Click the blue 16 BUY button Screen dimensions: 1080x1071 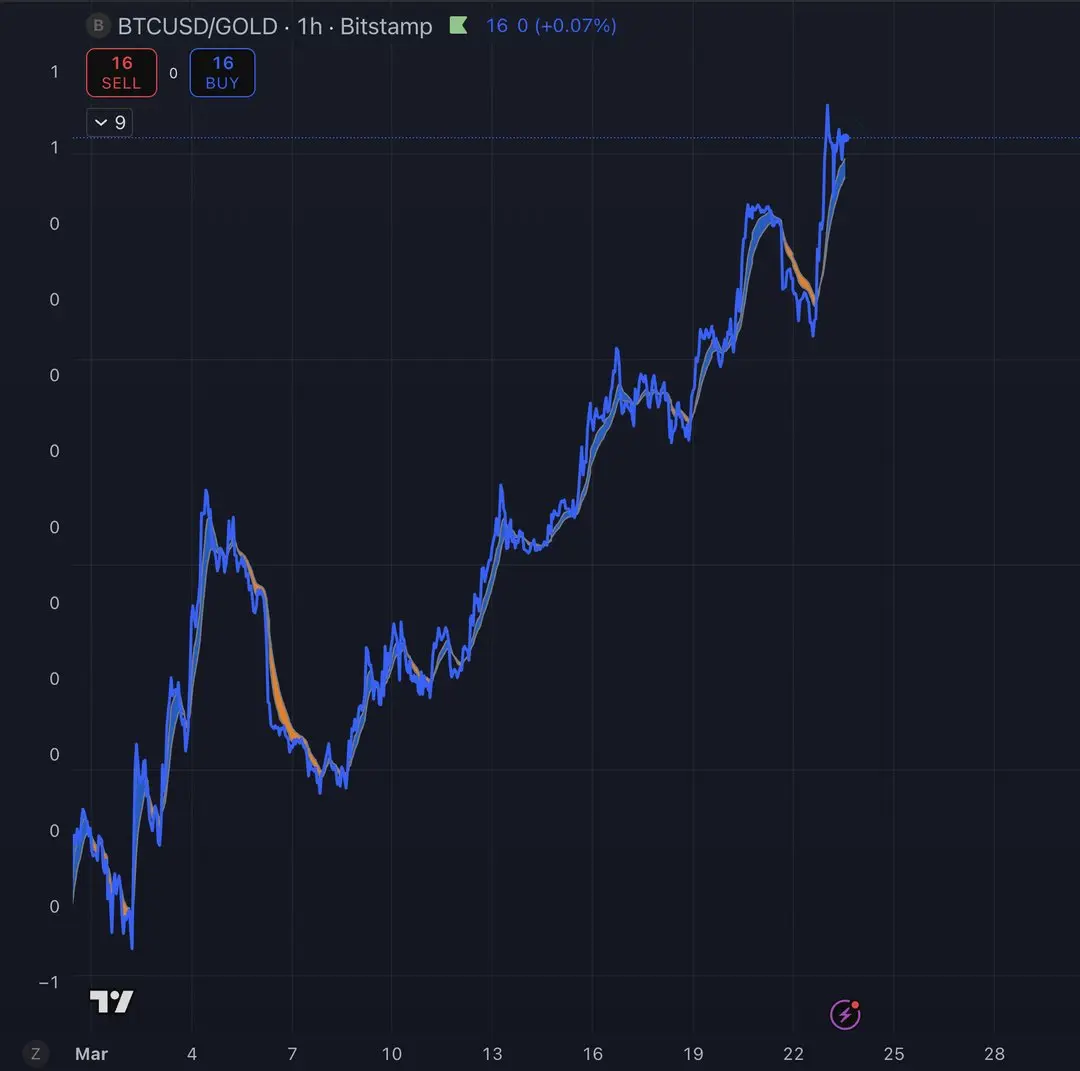222,73
